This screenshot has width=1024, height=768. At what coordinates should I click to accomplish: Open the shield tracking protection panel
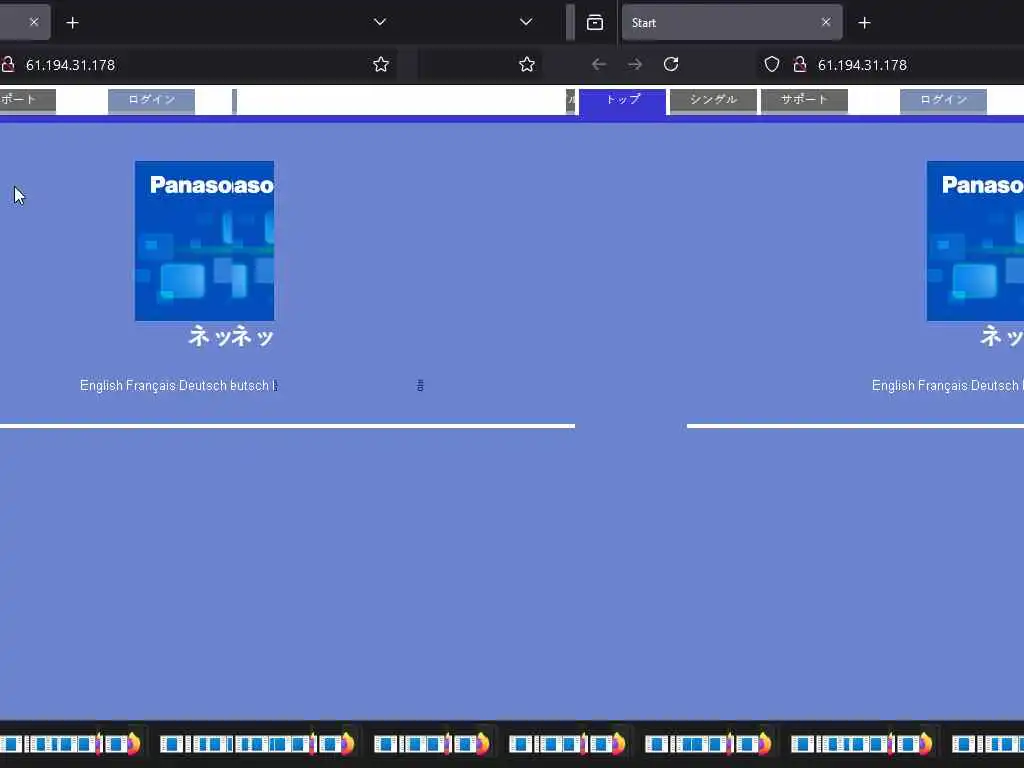772,65
